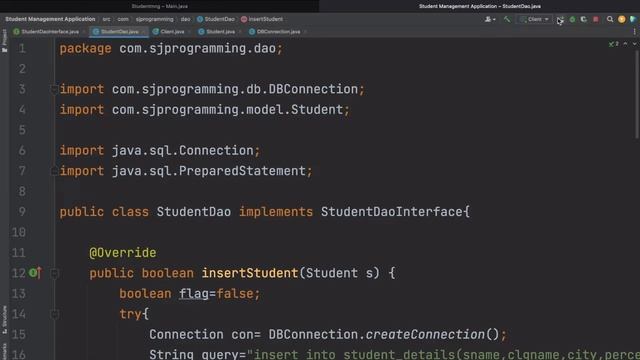
Task: Click the @Override annotation
Action: 122,253
